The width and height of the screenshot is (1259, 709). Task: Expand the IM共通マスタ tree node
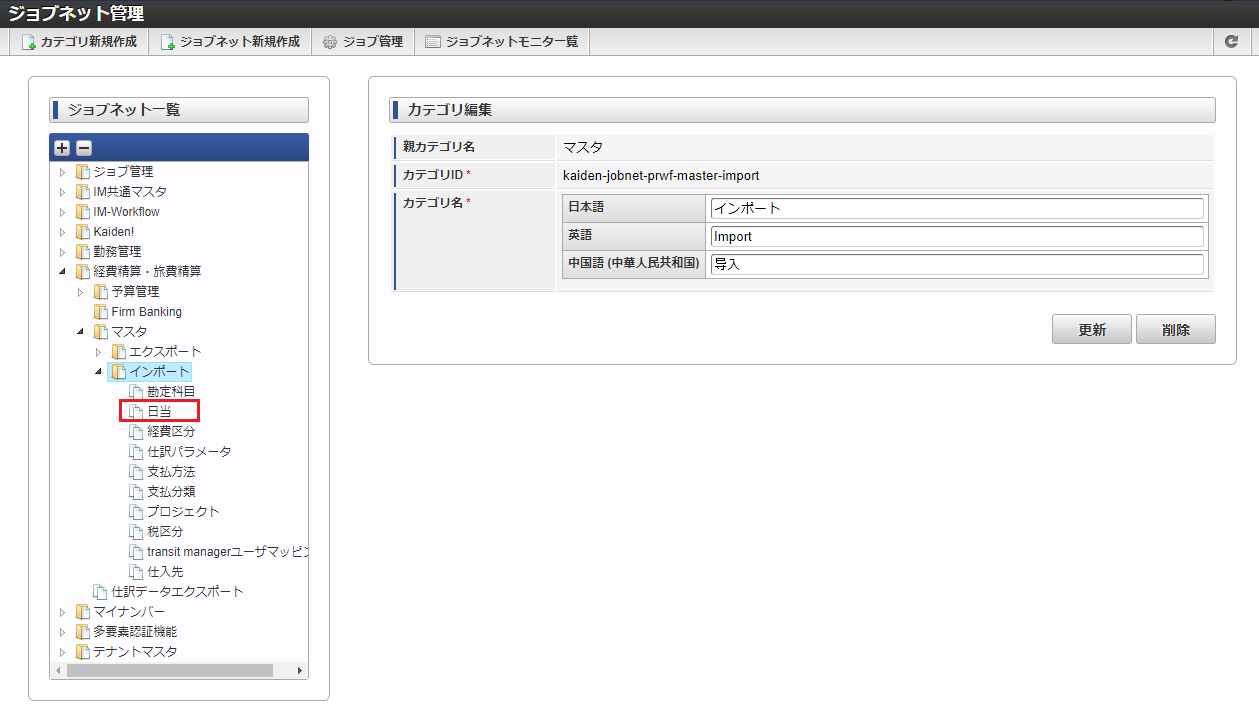click(62, 192)
